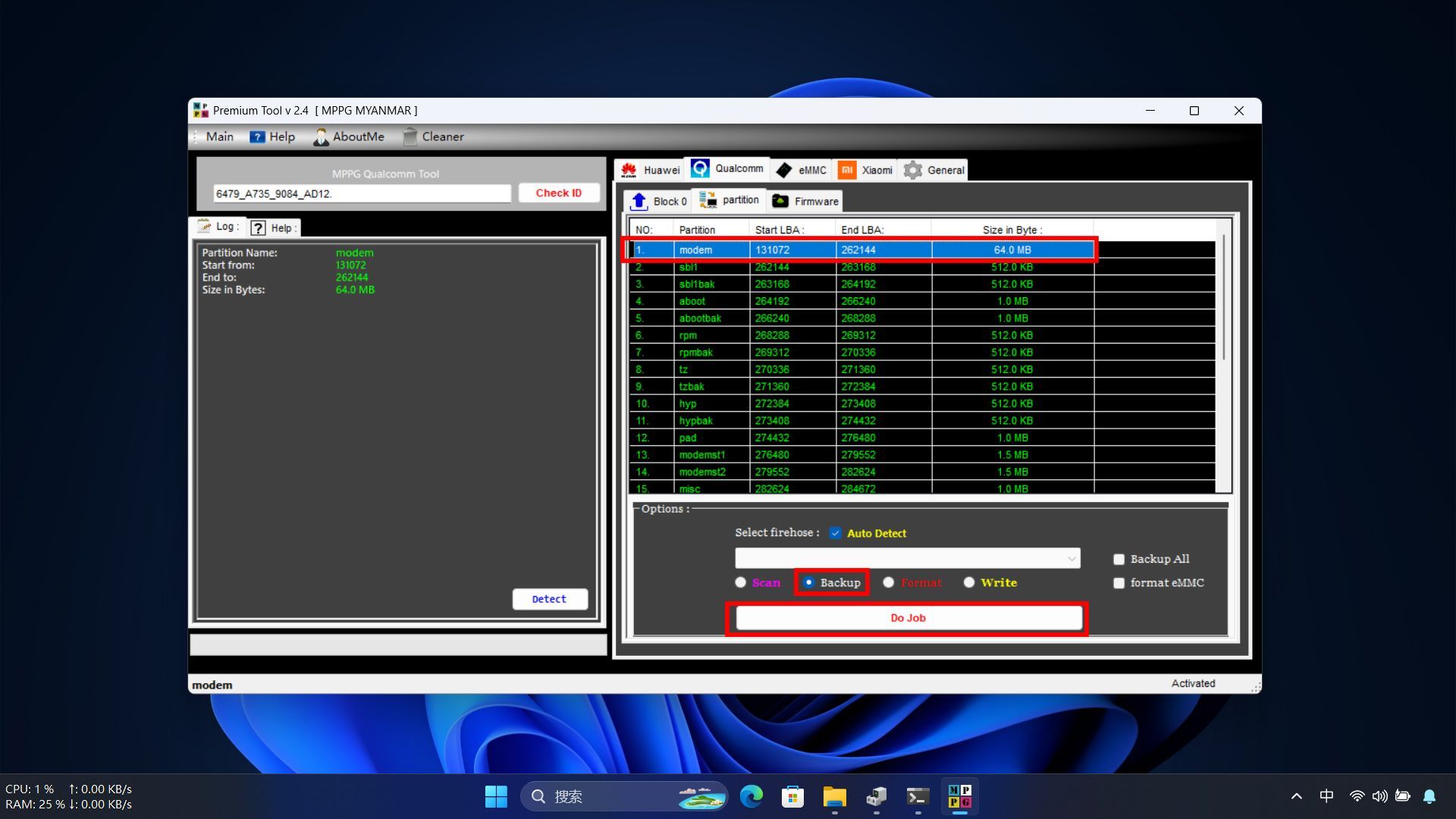Click the Block 0 upload arrow icon
This screenshot has width=1456, height=819.
coord(639,201)
